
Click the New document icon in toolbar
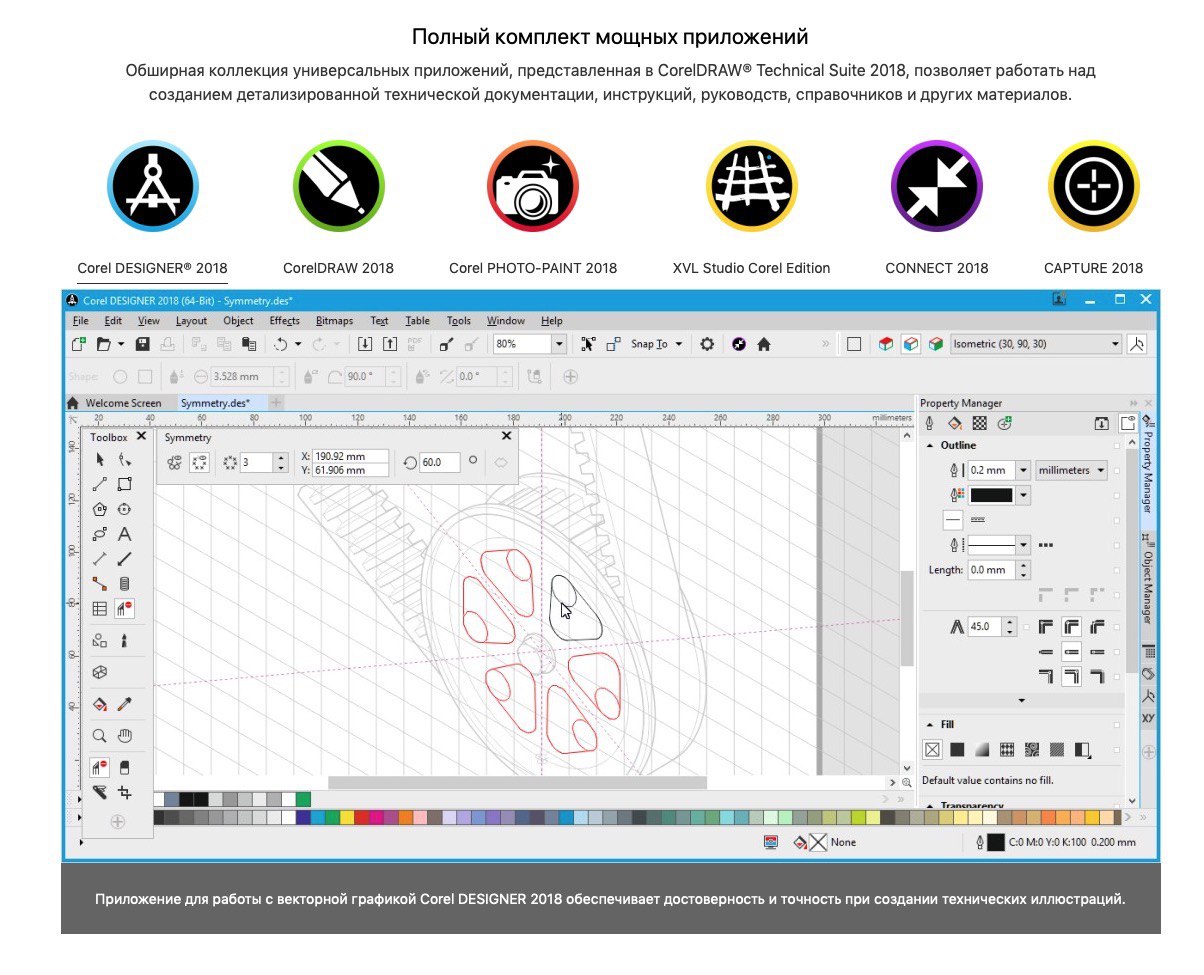tap(79, 344)
